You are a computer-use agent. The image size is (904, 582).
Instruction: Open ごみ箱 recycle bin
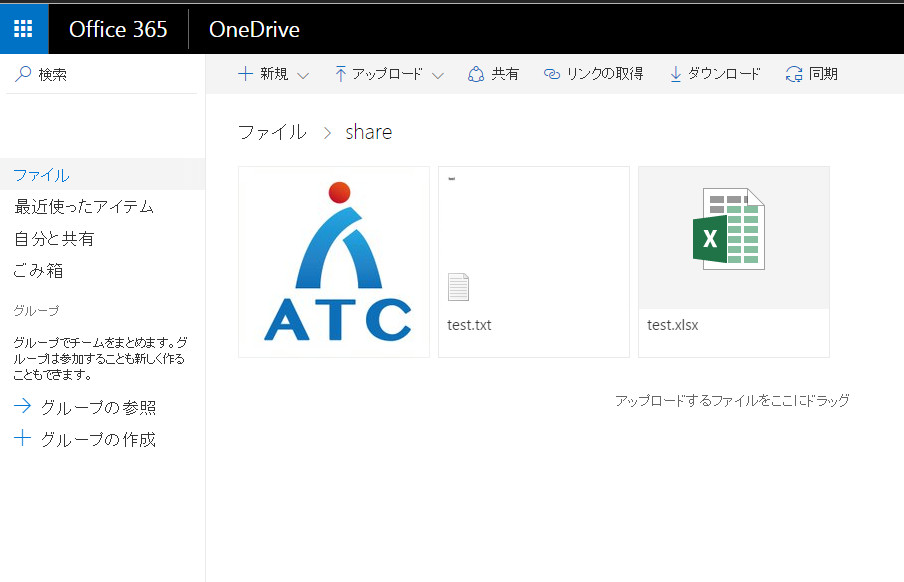tap(38, 270)
